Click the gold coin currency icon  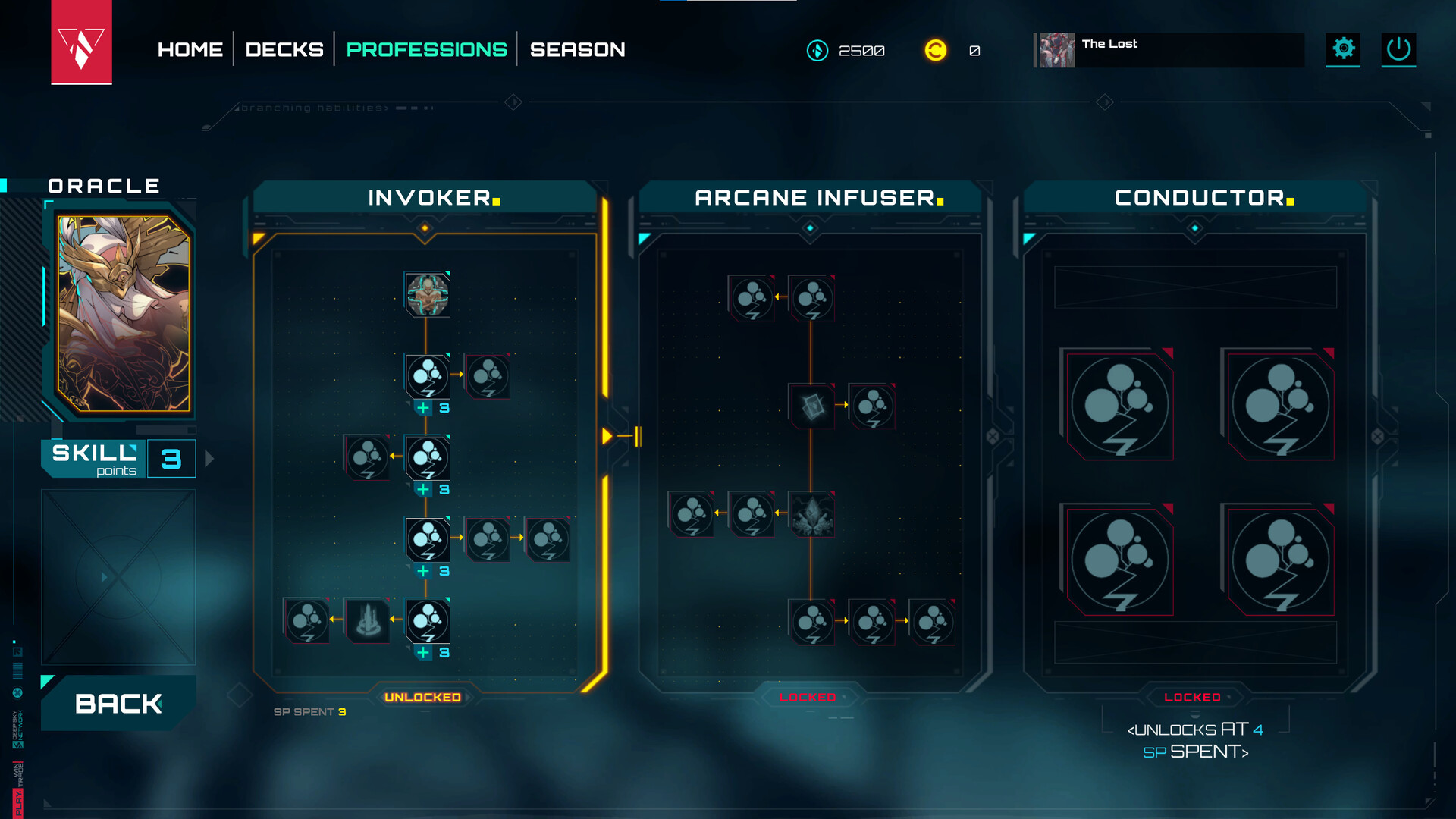[x=935, y=51]
